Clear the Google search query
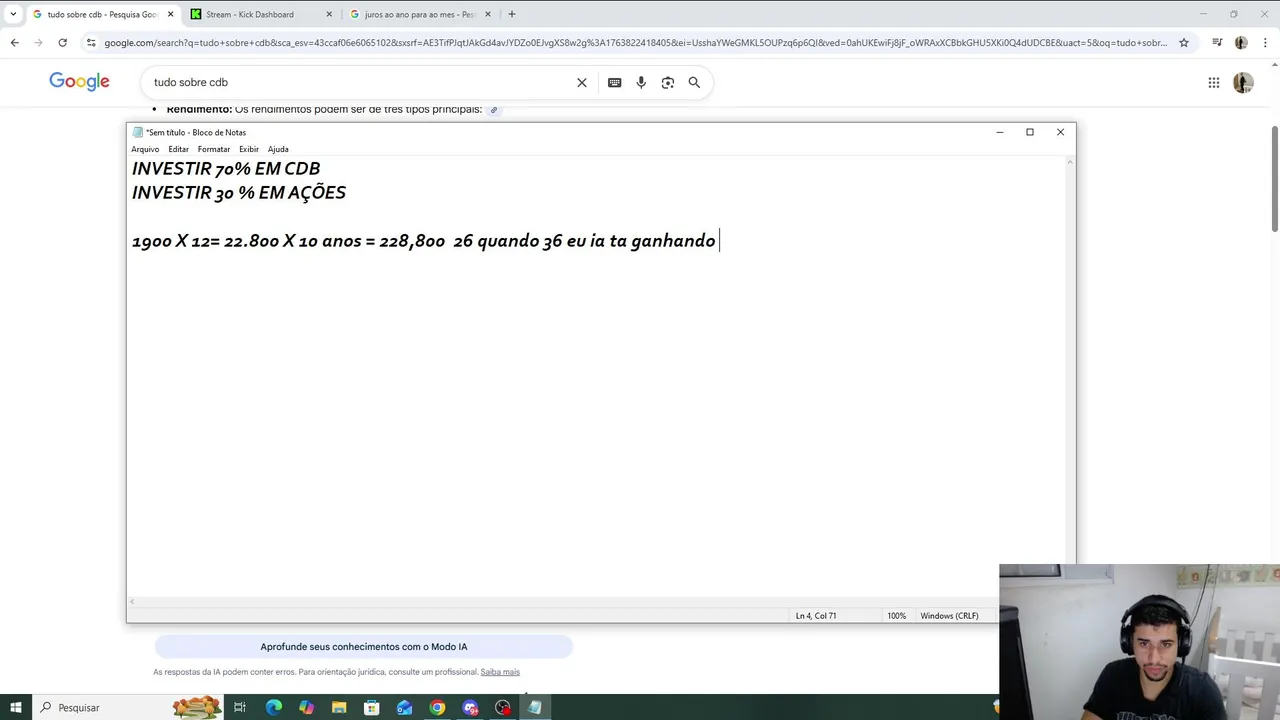 point(582,82)
